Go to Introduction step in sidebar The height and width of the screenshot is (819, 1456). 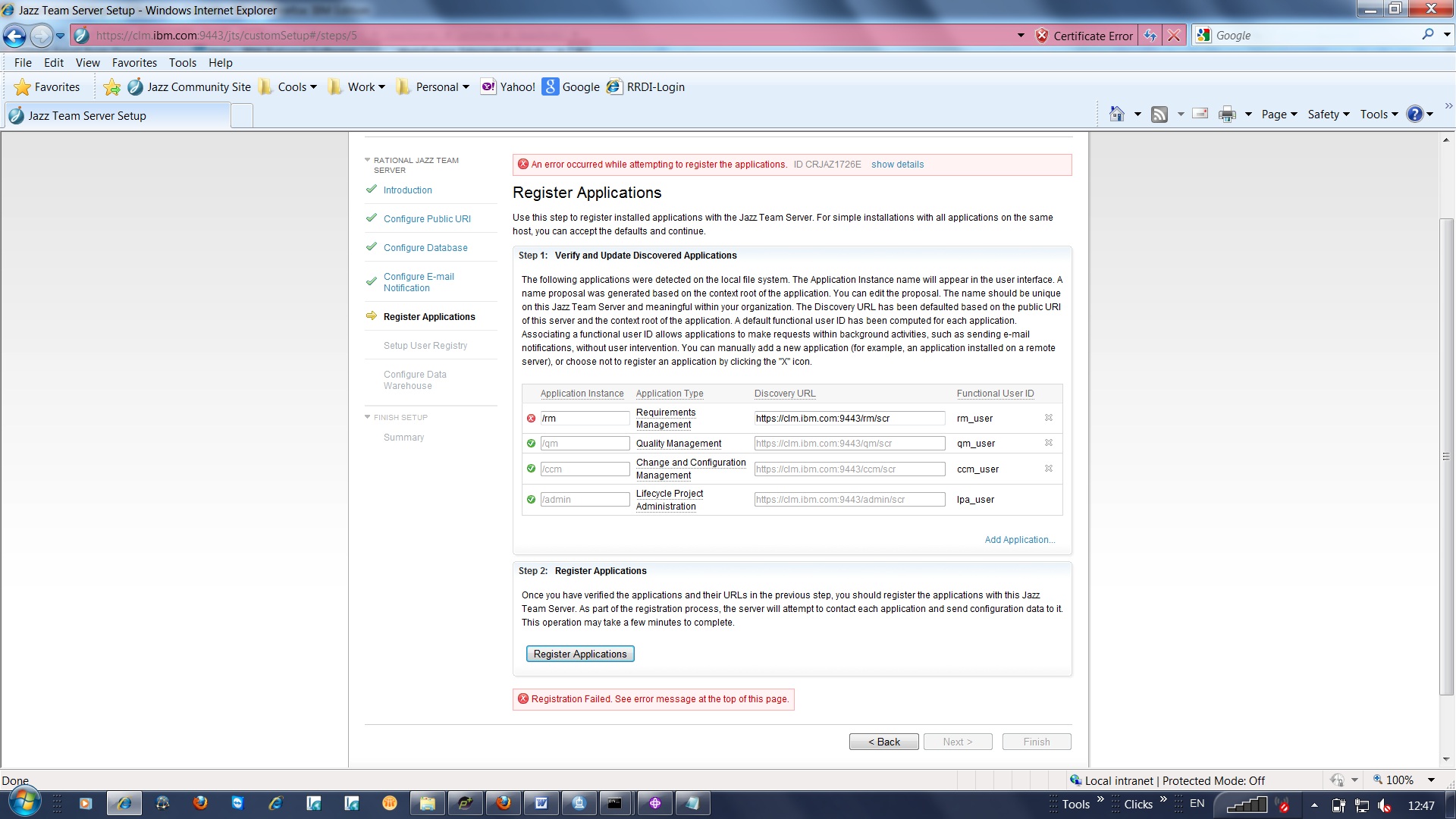tap(408, 190)
